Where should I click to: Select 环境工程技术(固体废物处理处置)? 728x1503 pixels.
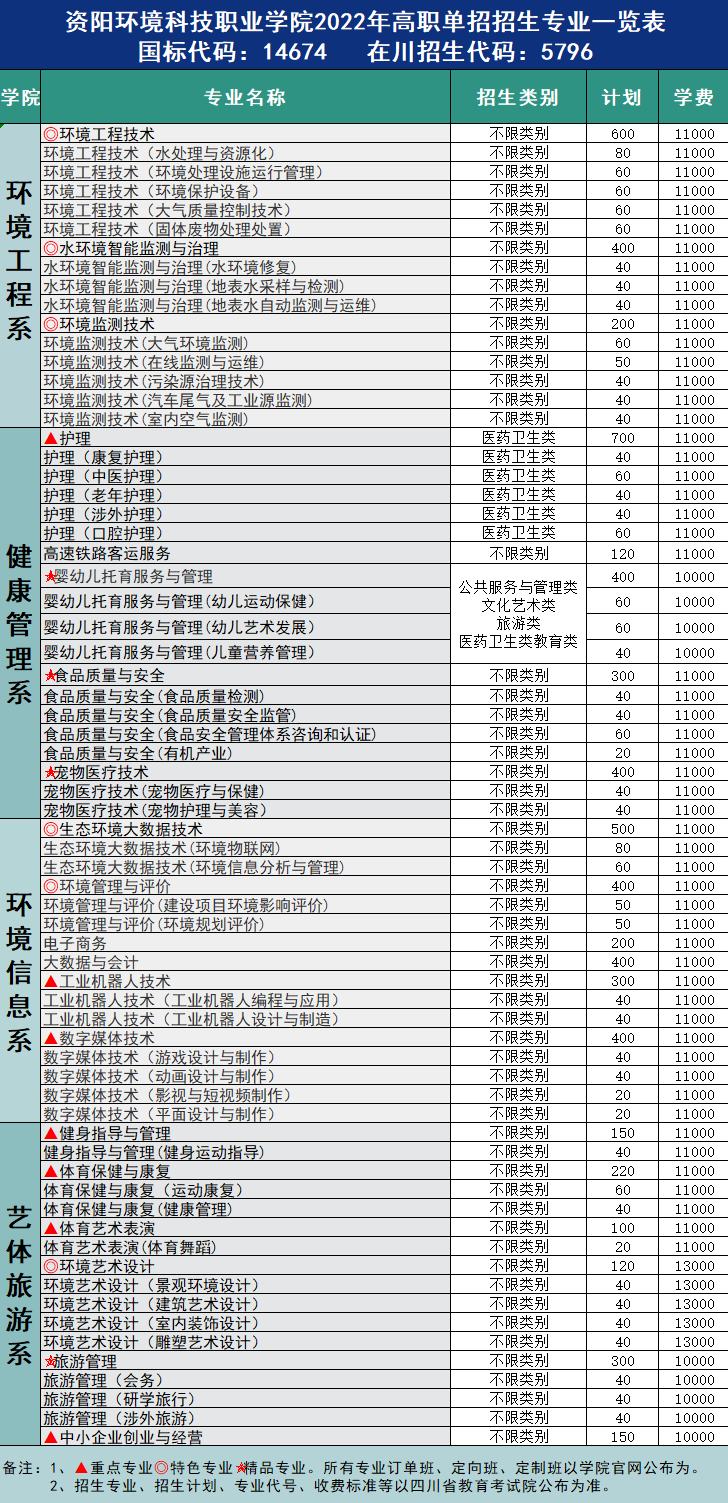click(x=245, y=229)
